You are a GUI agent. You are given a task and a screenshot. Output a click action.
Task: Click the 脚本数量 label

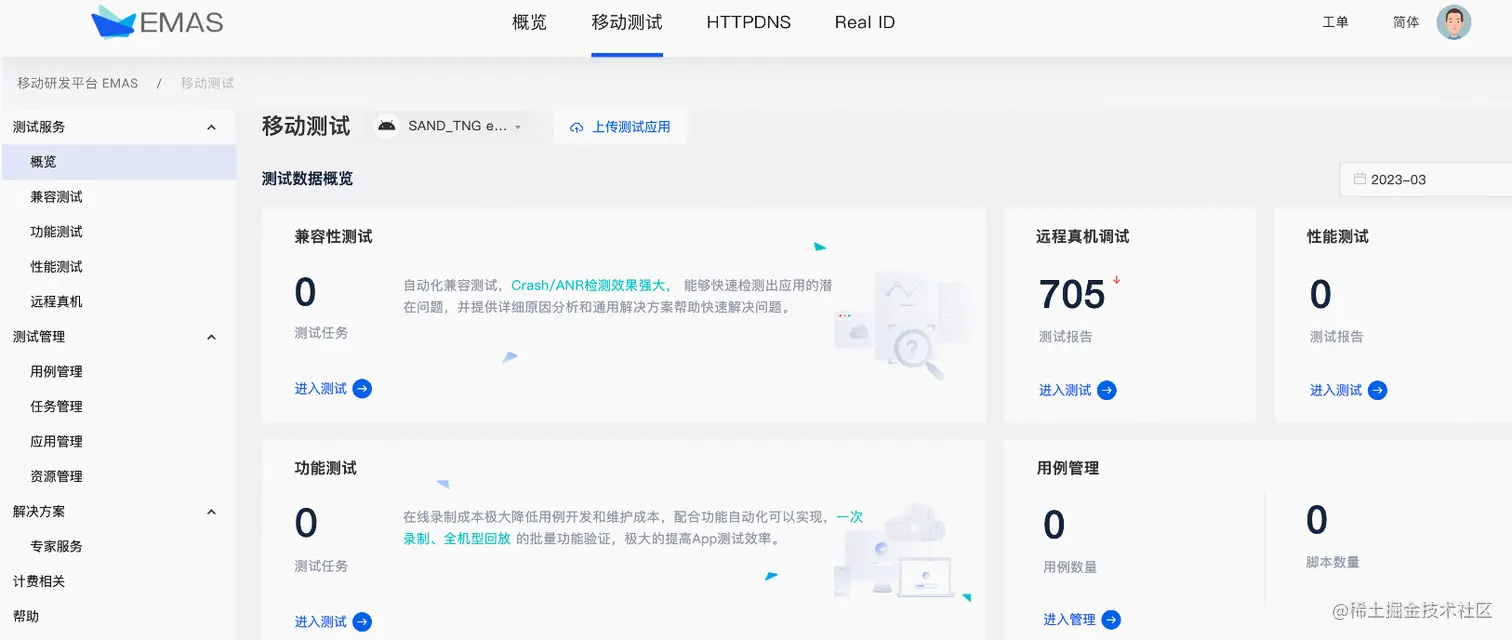(x=1332, y=562)
